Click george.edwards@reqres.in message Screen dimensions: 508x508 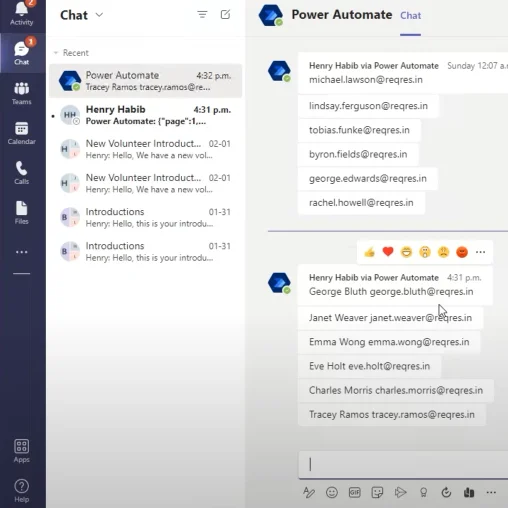[x=368, y=179]
